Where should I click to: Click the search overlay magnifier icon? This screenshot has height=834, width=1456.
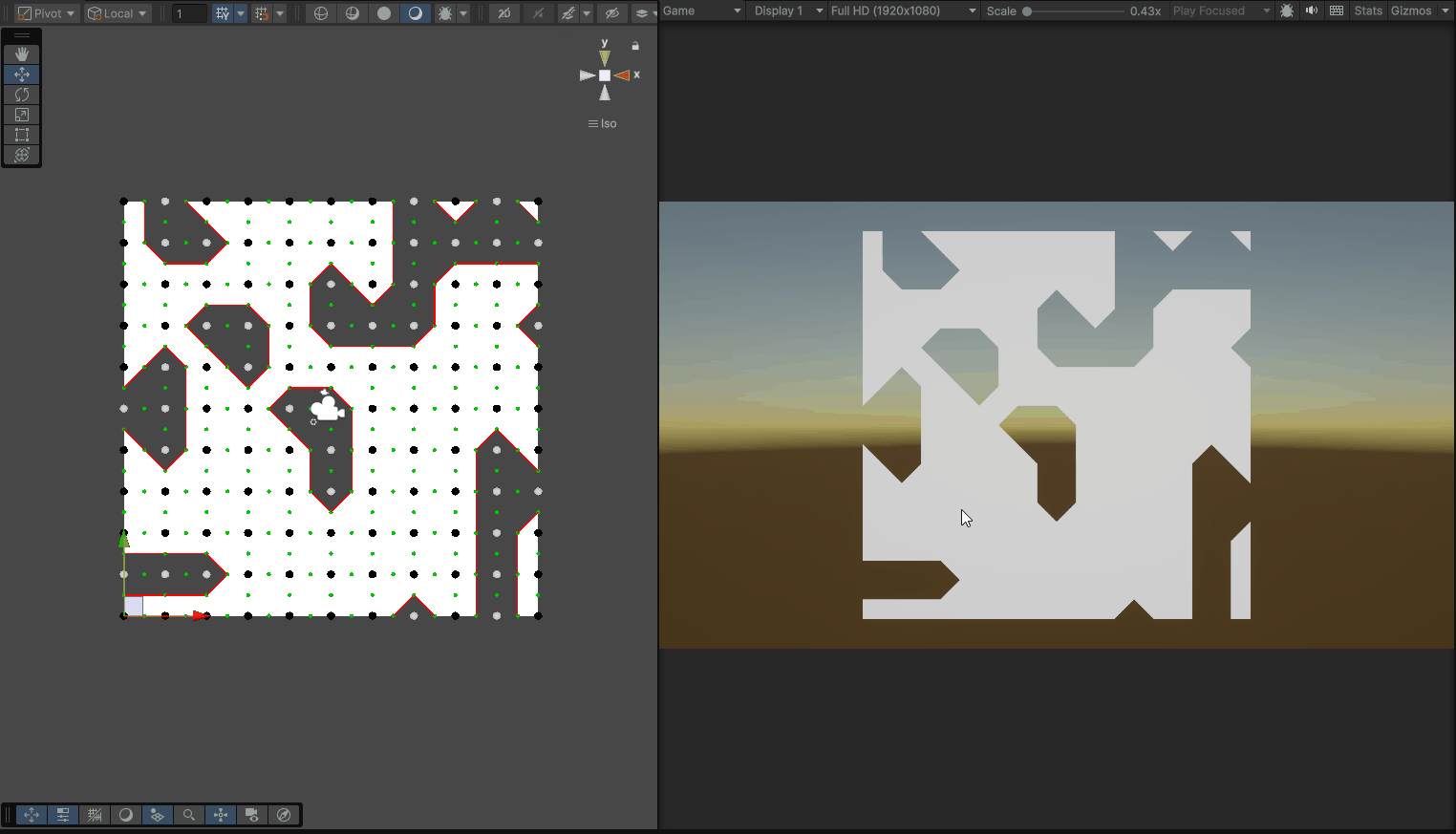[189, 815]
